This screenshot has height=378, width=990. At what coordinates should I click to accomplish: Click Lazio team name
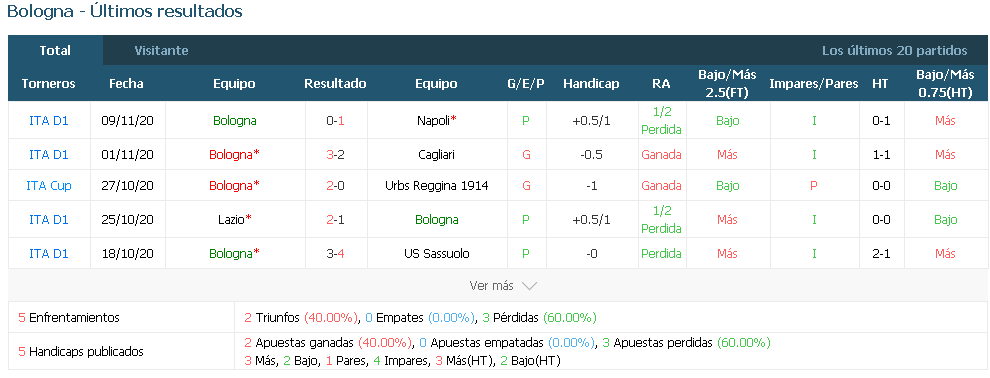pyautogui.click(x=234, y=220)
